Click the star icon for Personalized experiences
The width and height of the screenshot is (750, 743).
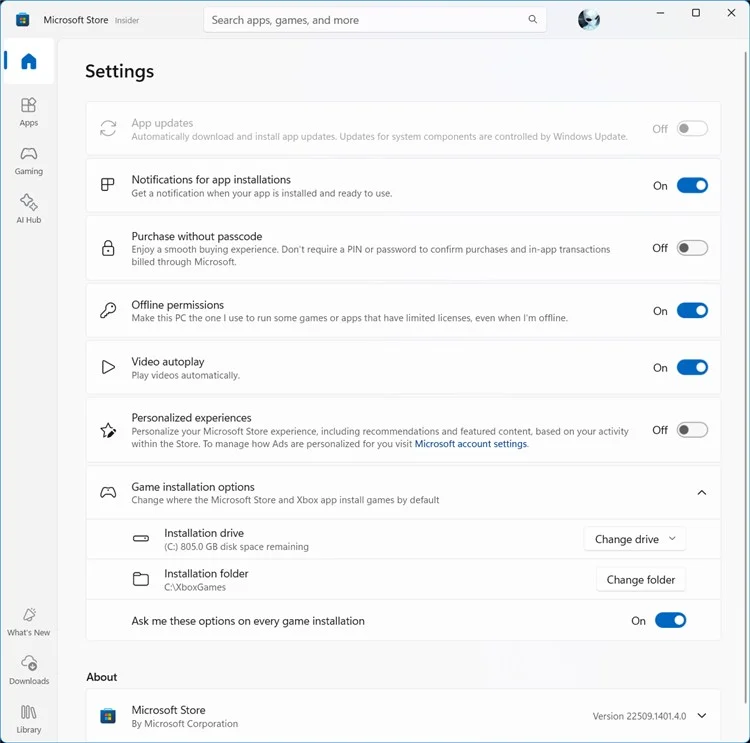click(x=108, y=430)
